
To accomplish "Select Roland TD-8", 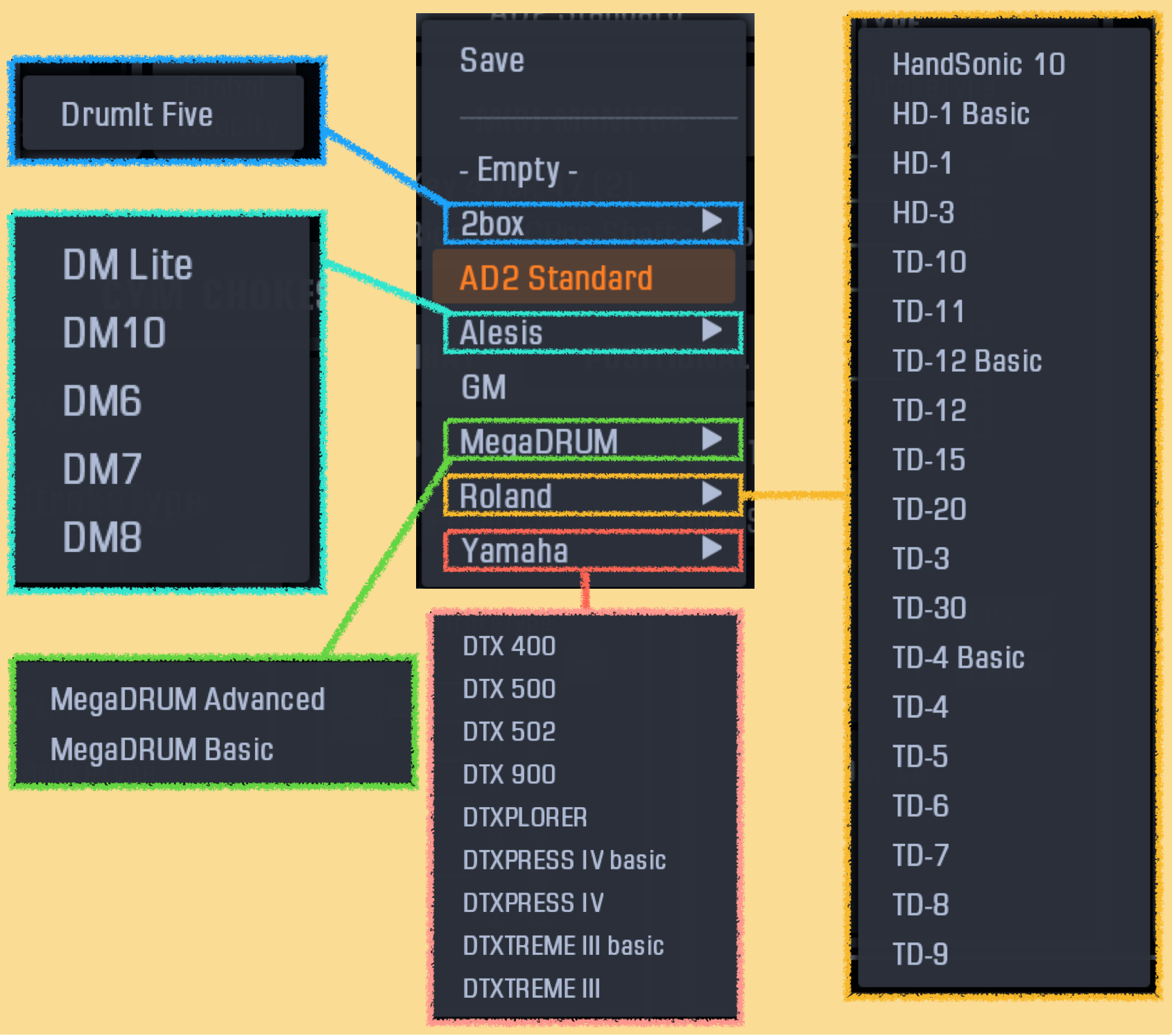I will pos(920,906).
